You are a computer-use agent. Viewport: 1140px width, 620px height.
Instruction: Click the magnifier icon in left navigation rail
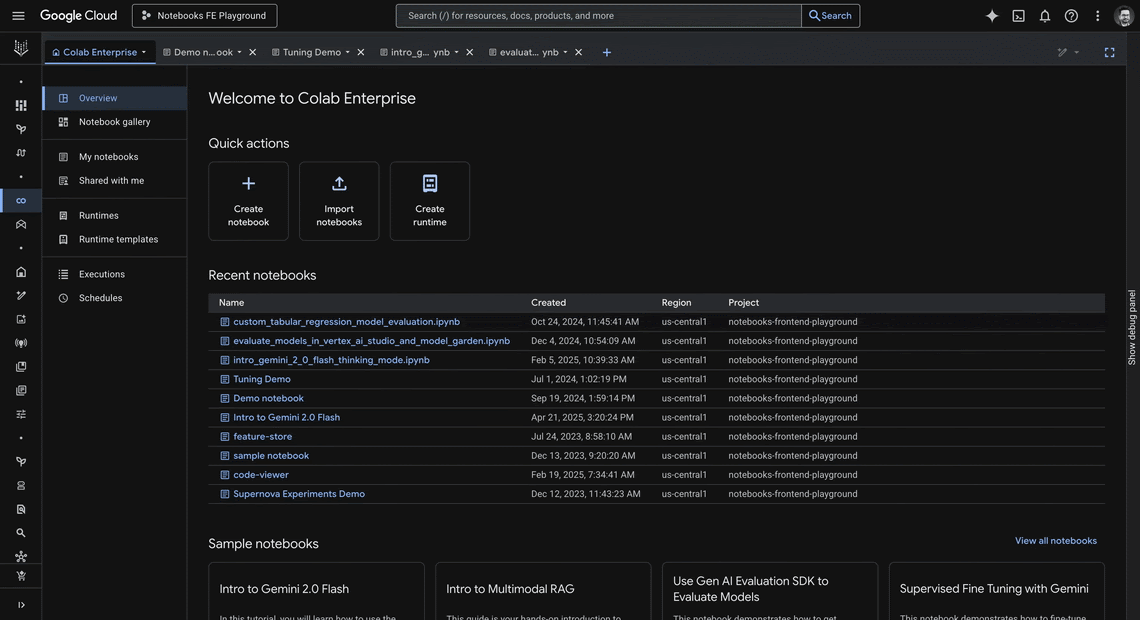point(21,533)
